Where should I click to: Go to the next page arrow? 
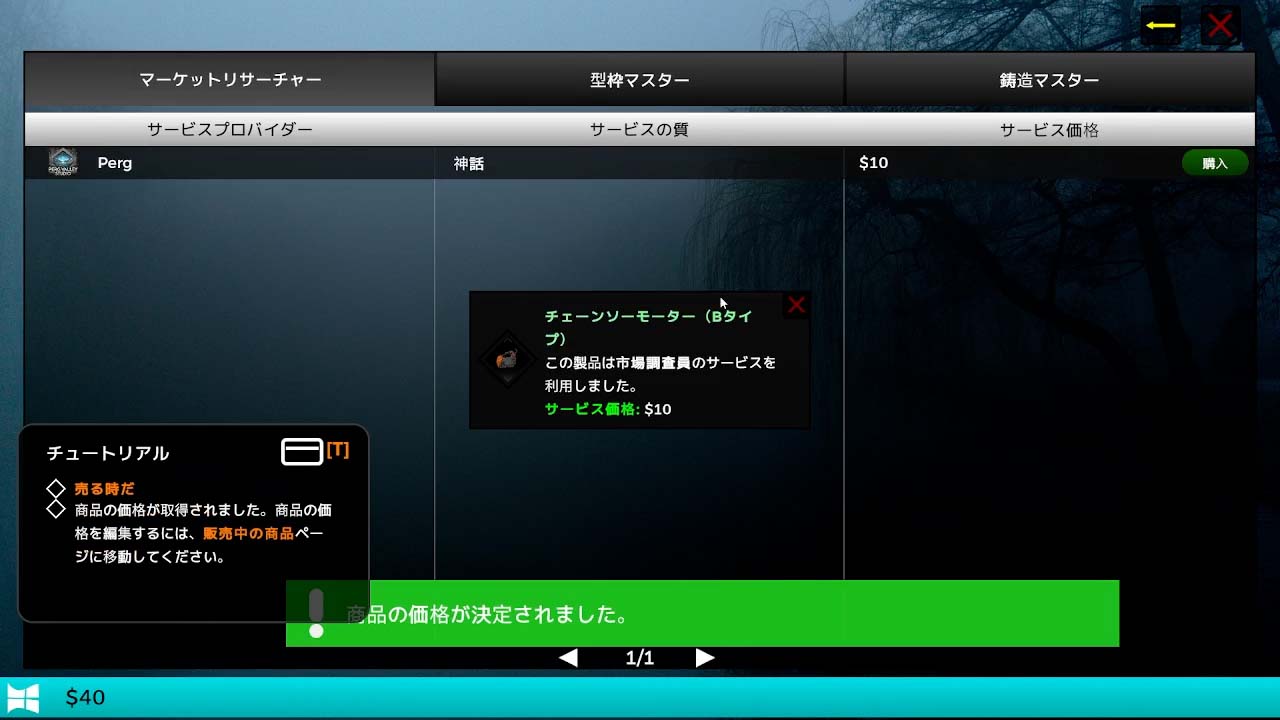point(705,657)
